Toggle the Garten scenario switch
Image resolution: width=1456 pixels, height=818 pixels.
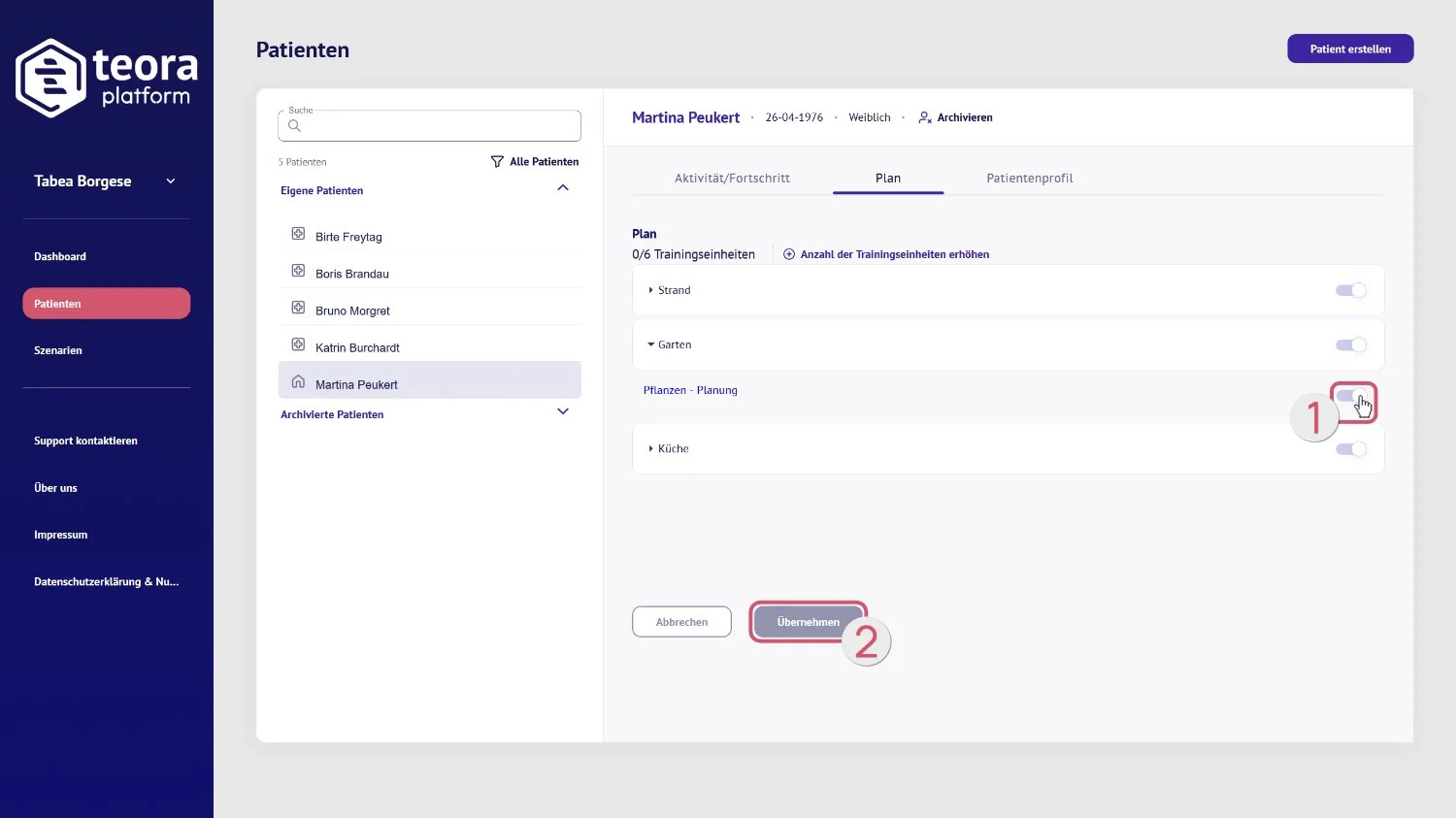(1351, 344)
